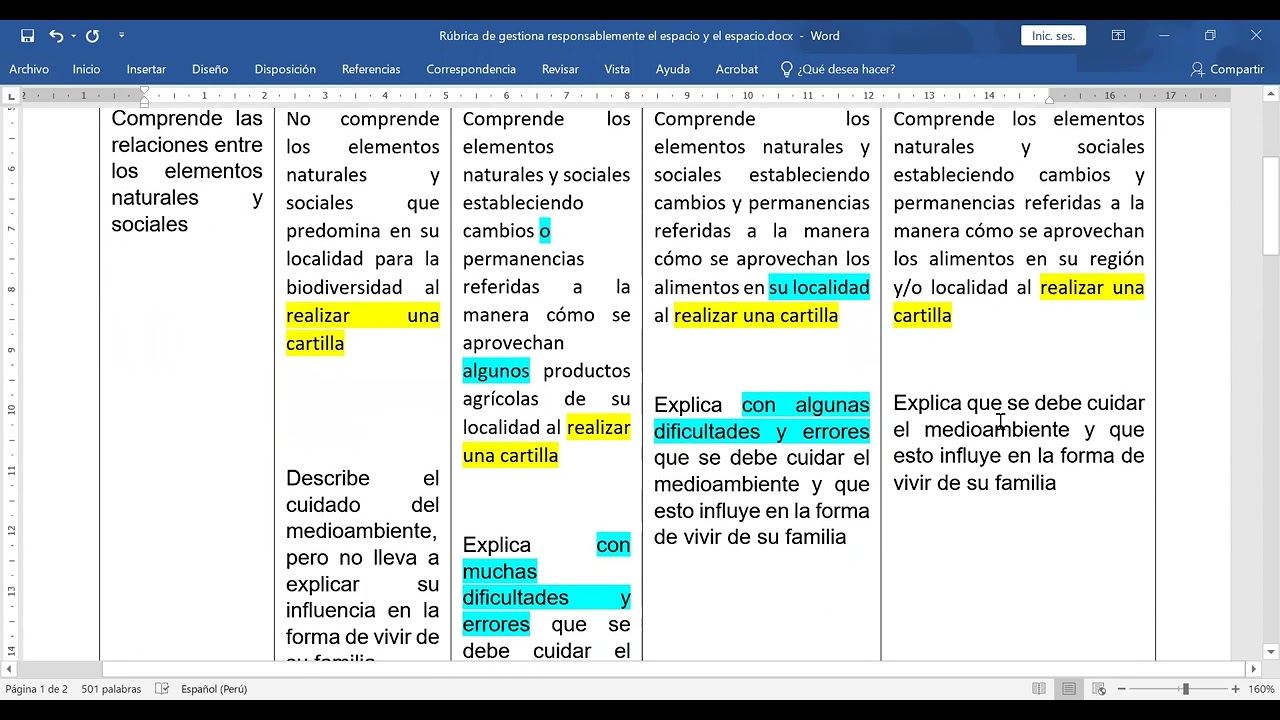Open the Disposición ribbon tab
Viewport: 1280px width, 720px height.
(x=285, y=69)
